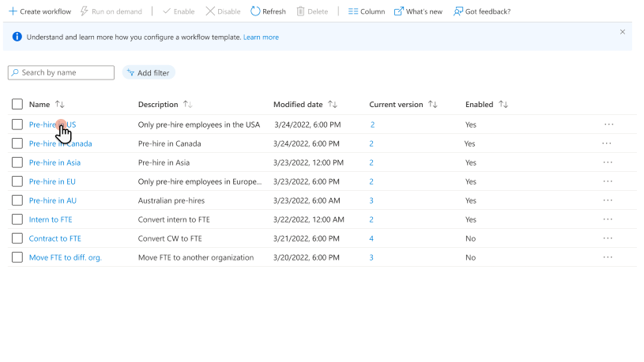Click the Disable X toolbar button
644x362 pixels.
coord(223,12)
